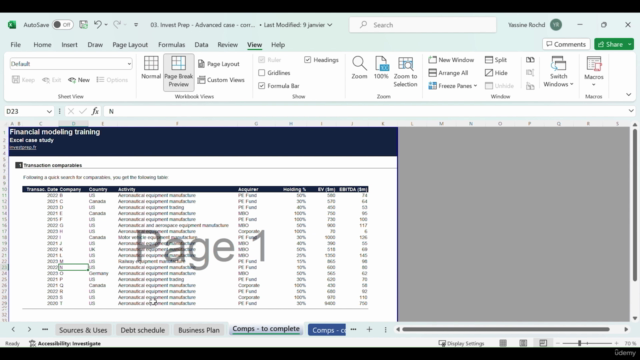Screen dimensions: 640x360
Task: Open Switch Windows dropdown
Action: coord(558,72)
